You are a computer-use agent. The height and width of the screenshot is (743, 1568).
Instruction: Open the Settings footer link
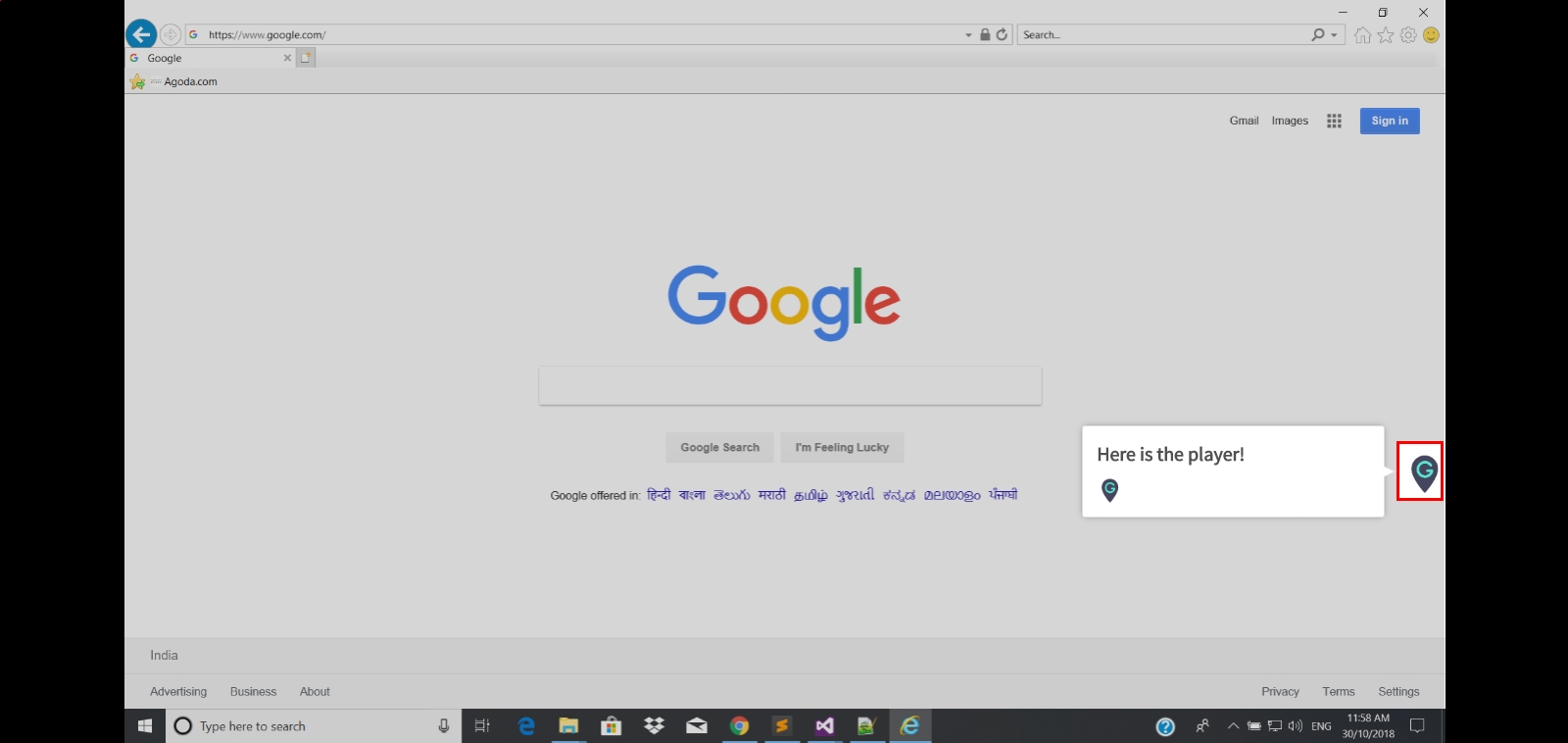click(1398, 691)
